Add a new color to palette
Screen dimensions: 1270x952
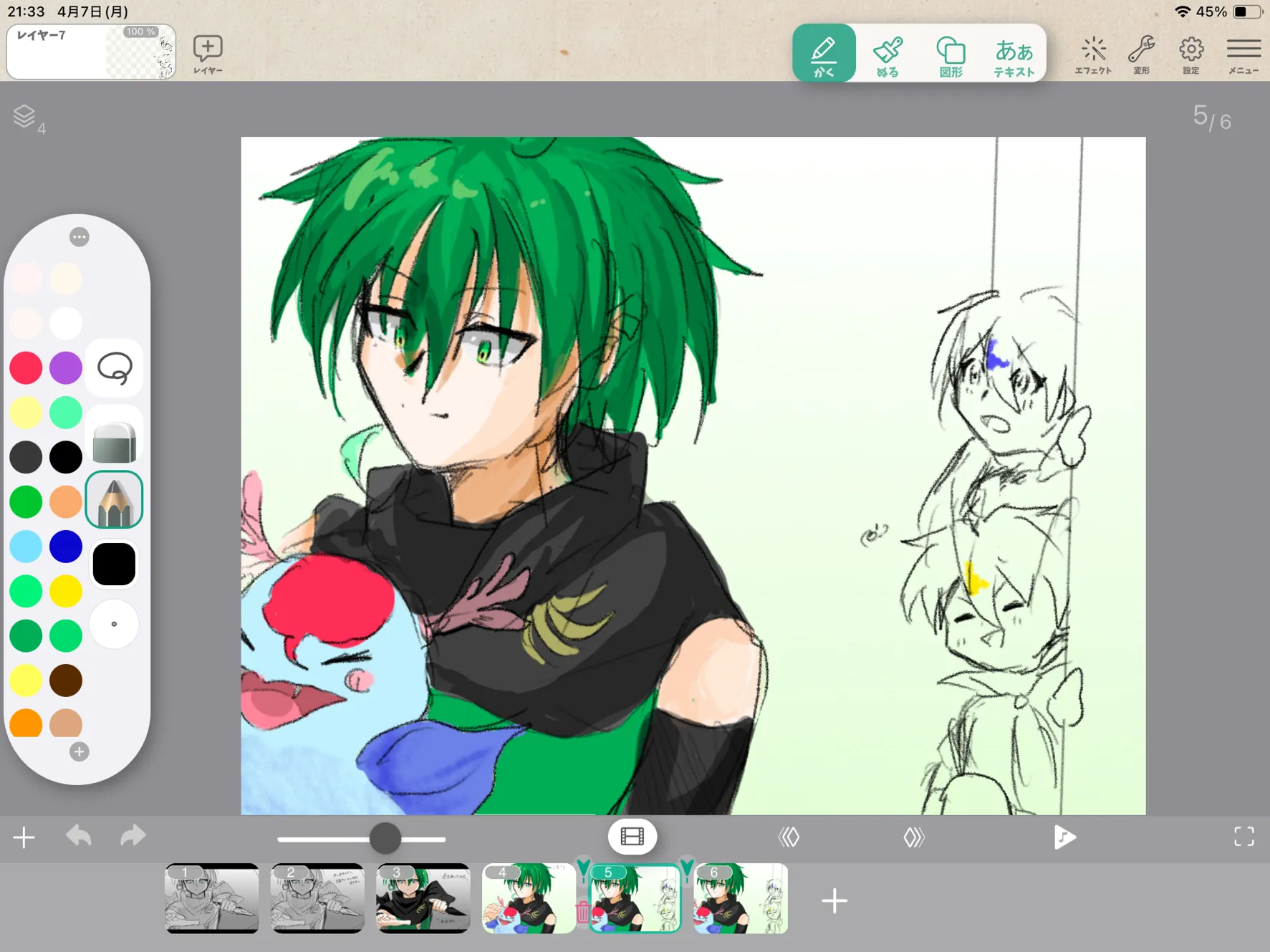(x=80, y=751)
